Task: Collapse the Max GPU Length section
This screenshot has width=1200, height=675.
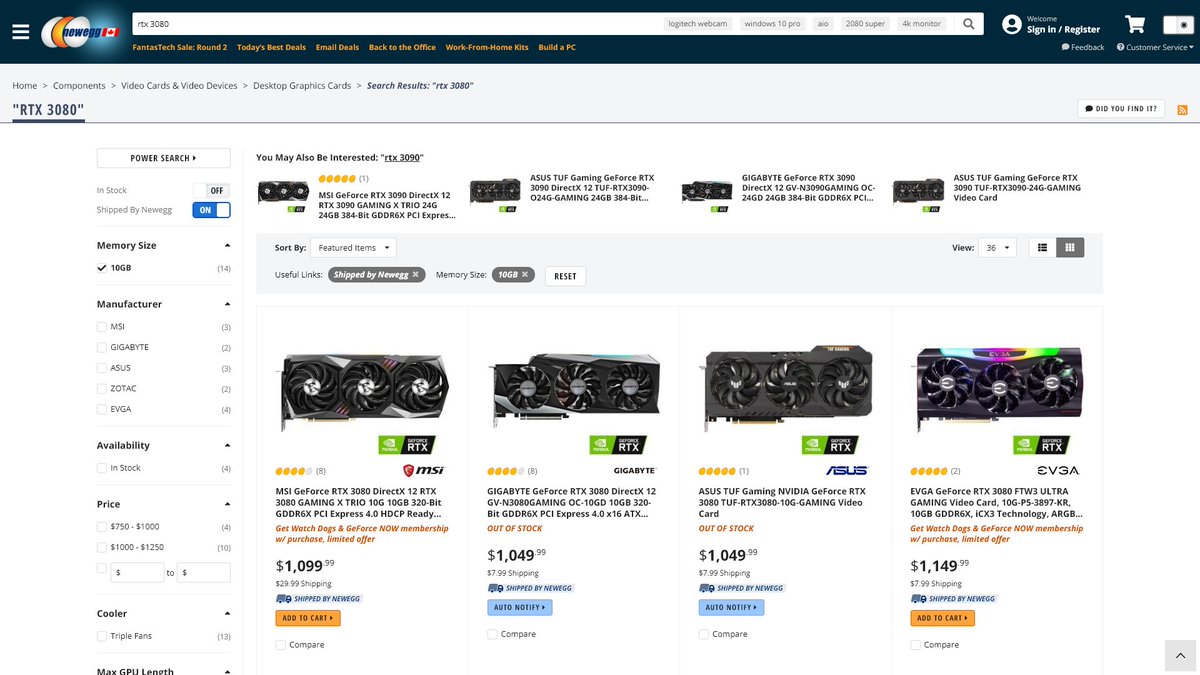Action: pos(227,671)
